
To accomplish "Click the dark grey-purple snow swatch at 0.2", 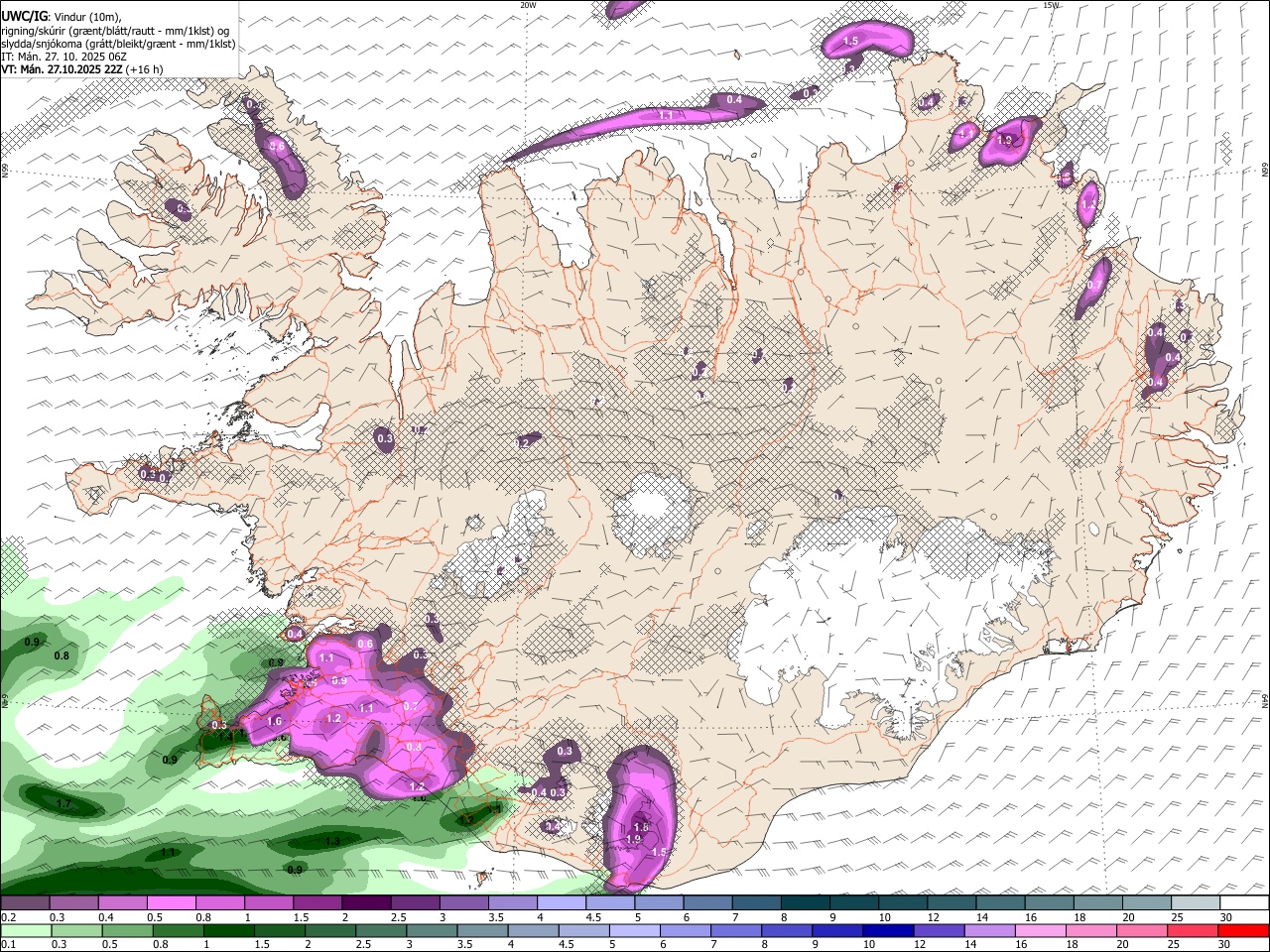I will pyautogui.click(x=24, y=903).
